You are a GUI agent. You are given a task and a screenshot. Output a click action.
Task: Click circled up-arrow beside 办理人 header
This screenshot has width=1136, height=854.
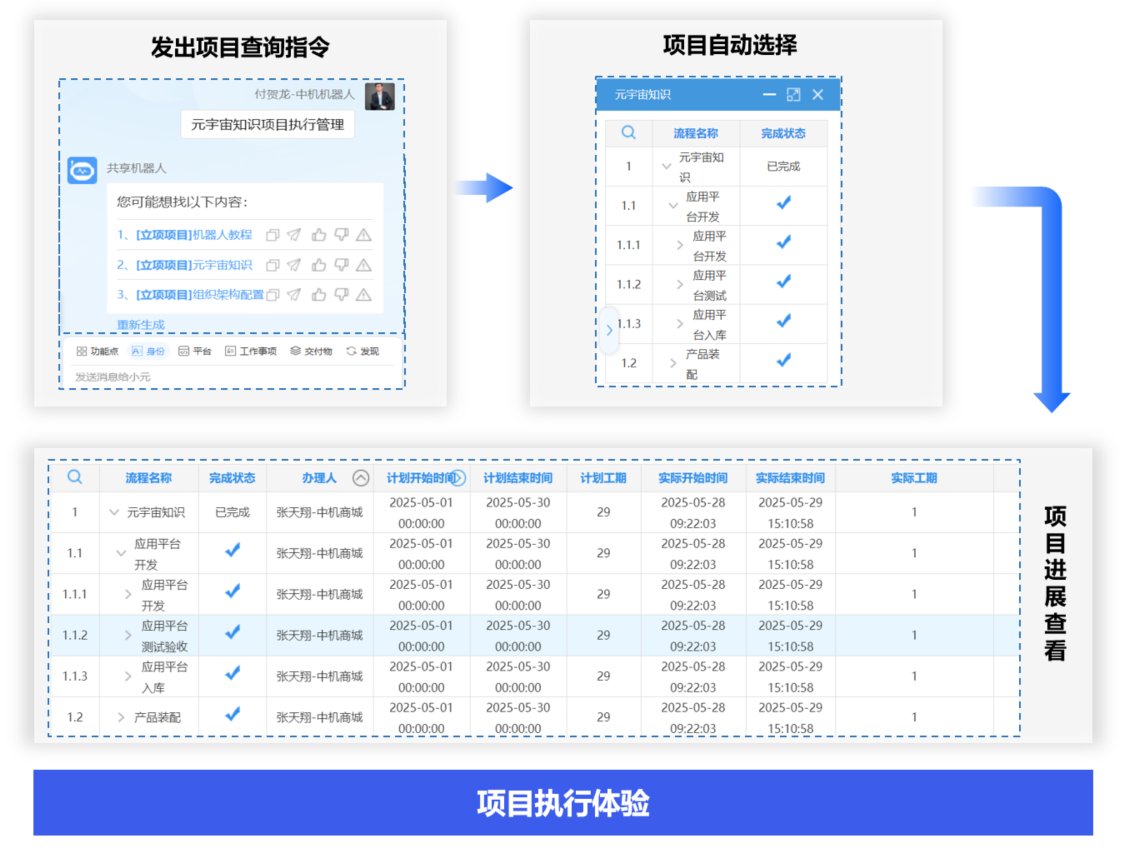[361, 478]
